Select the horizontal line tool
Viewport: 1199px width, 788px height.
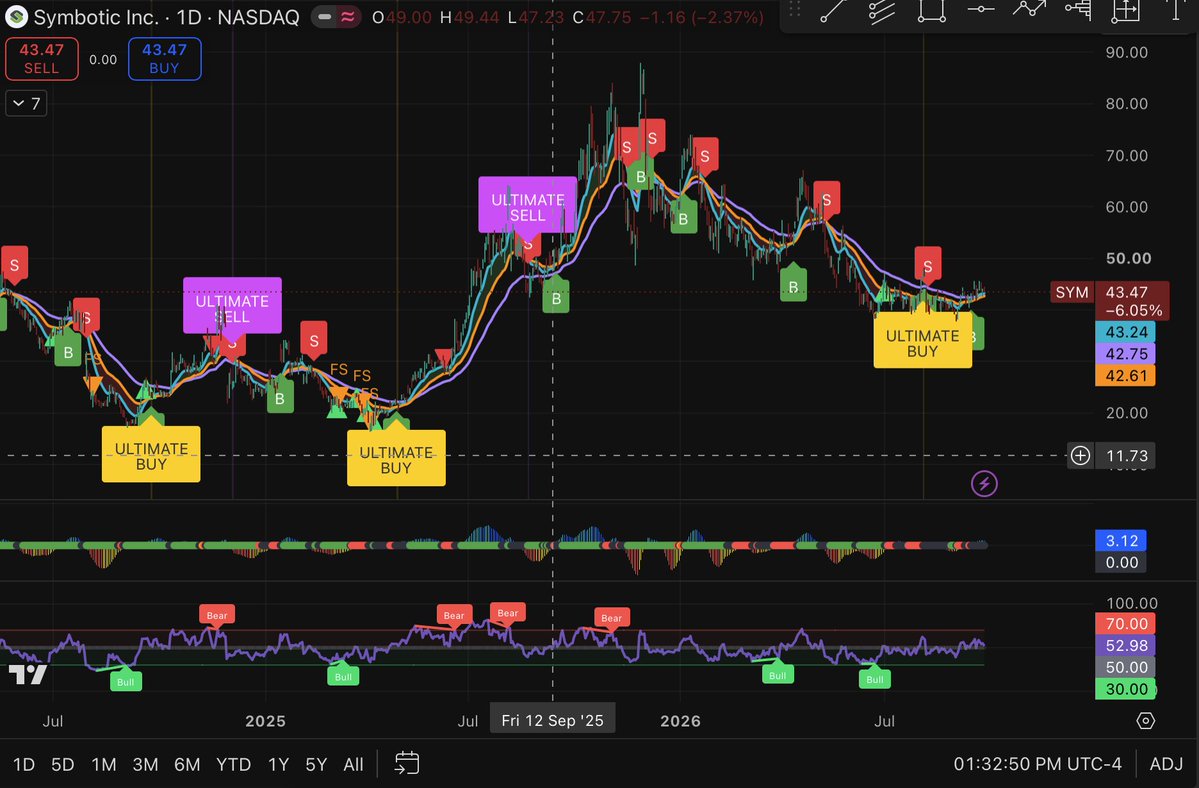980,10
